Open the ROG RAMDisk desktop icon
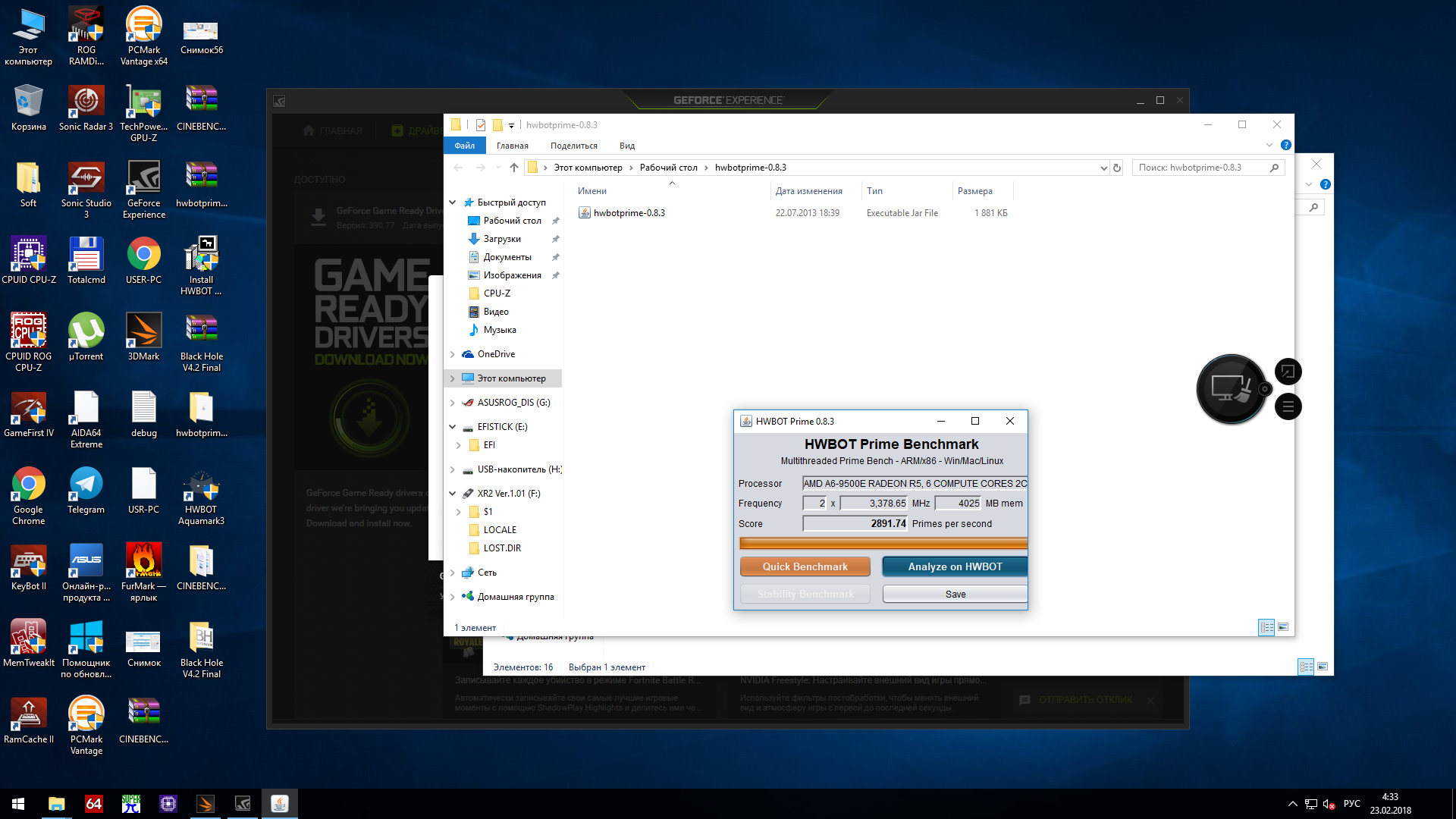 [x=86, y=36]
